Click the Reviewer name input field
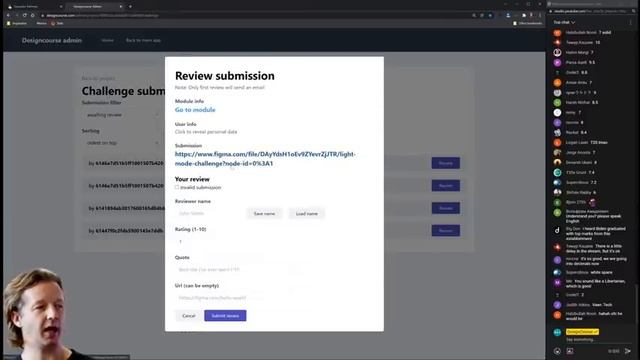Image resolution: width=640 pixels, height=360 pixels. [x=209, y=213]
